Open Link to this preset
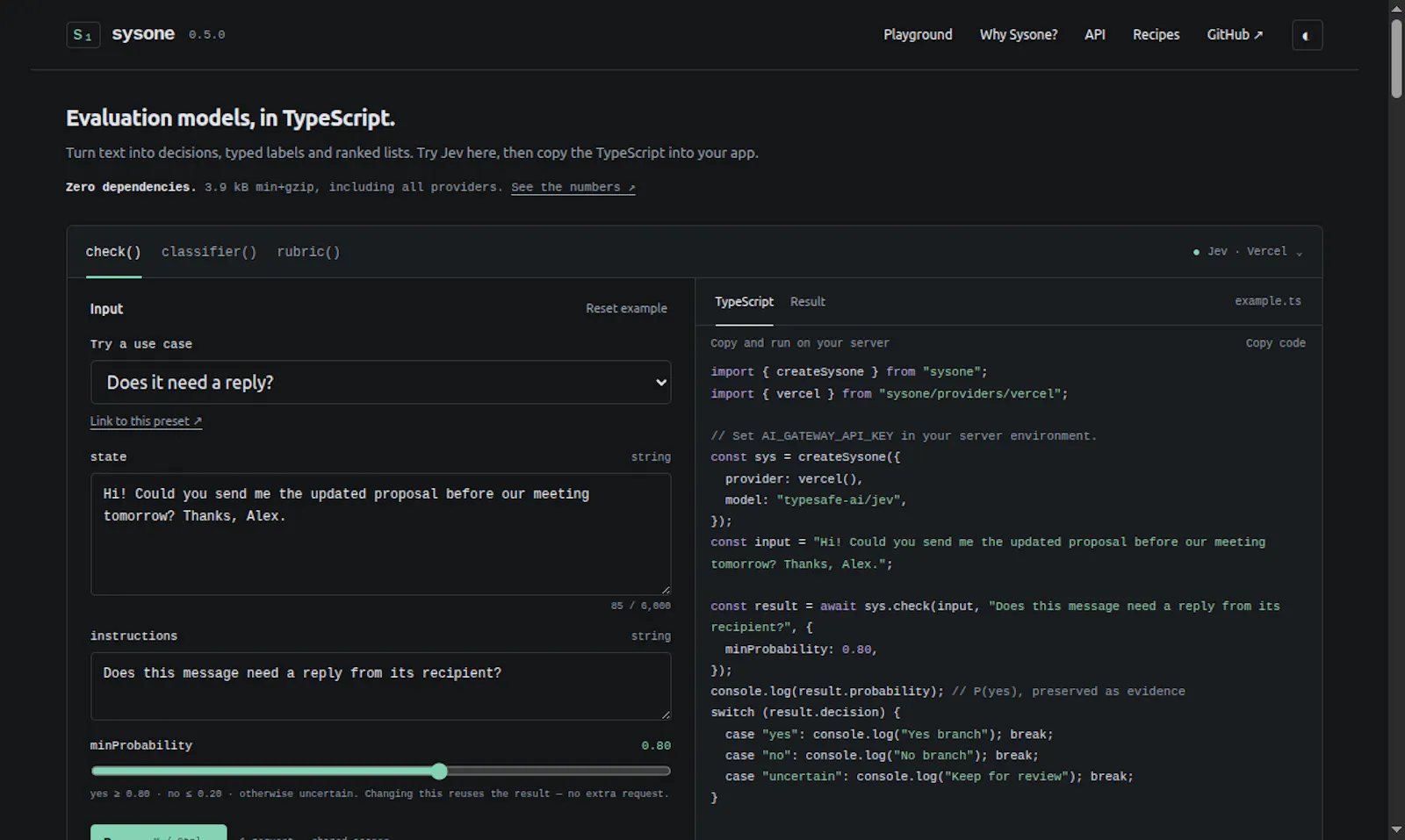The image size is (1405, 840). [x=146, y=421]
